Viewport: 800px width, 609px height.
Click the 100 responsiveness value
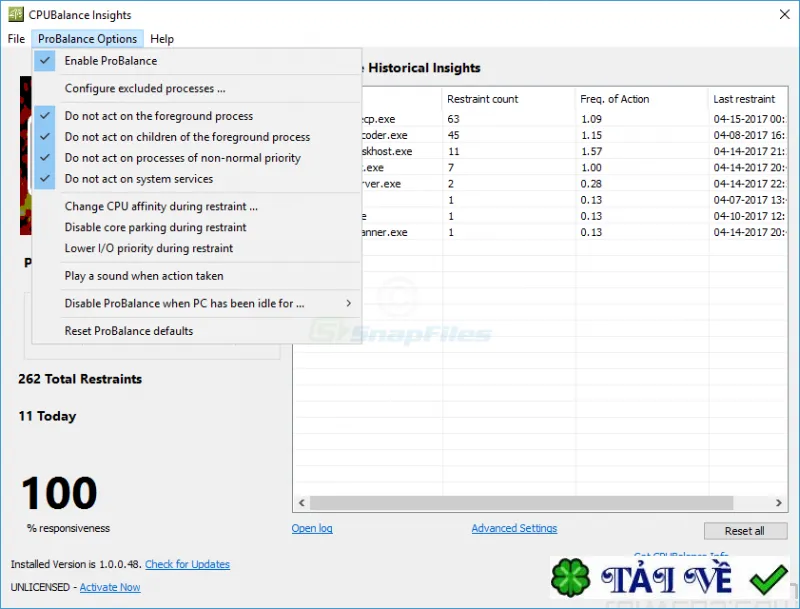click(x=59, y=493)
